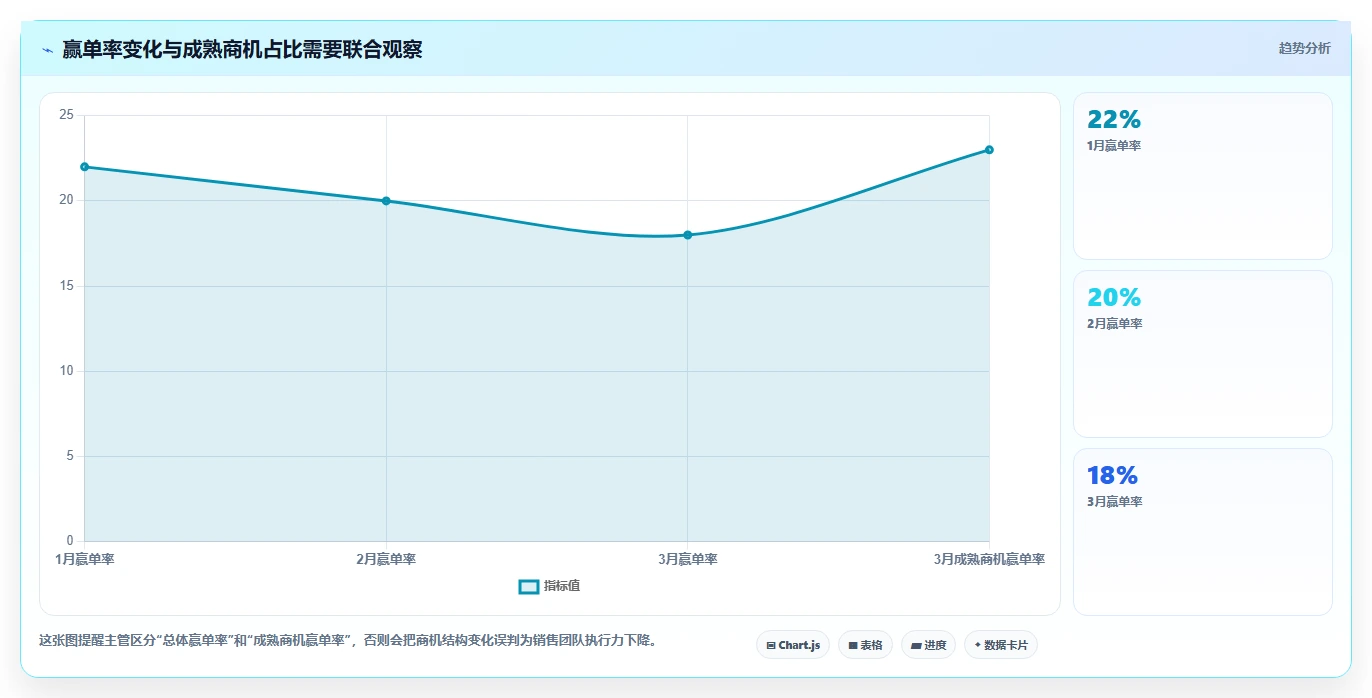The image size is (1372, 698).
Task: Click the Chart.js tag pill
Action: [x=793, y=646]
